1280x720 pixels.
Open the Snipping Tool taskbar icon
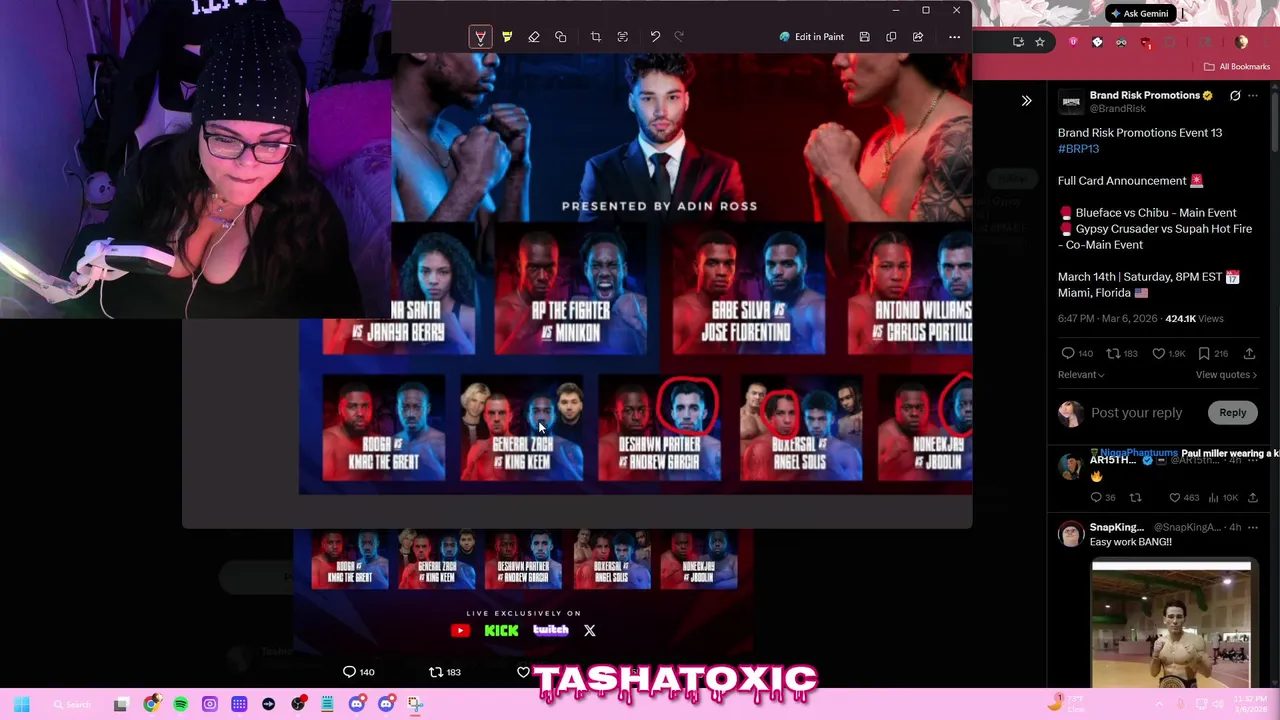coord(415,704)
